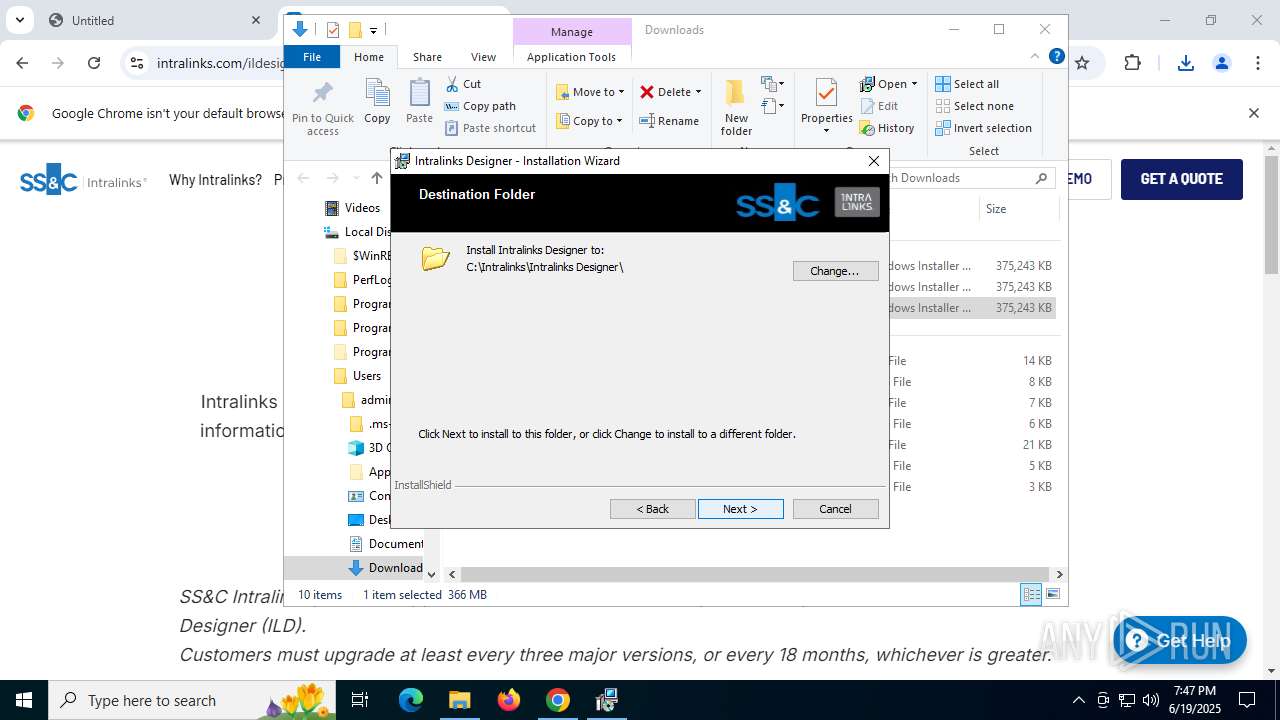Click the taskbar search box
Image resolution: width=1280 pixels, height=720 pixels.
(x=192, y=700)
